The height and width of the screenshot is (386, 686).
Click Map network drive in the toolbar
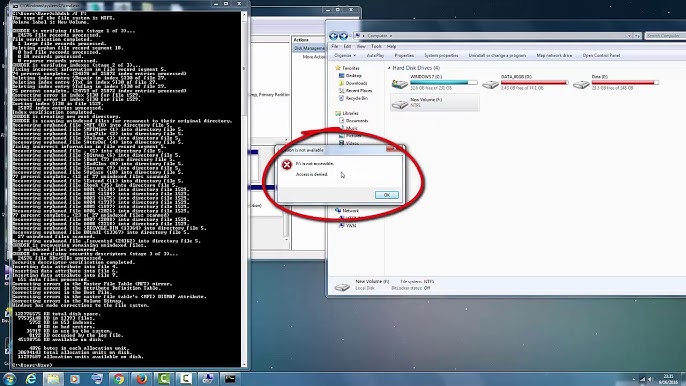(554, 56)
